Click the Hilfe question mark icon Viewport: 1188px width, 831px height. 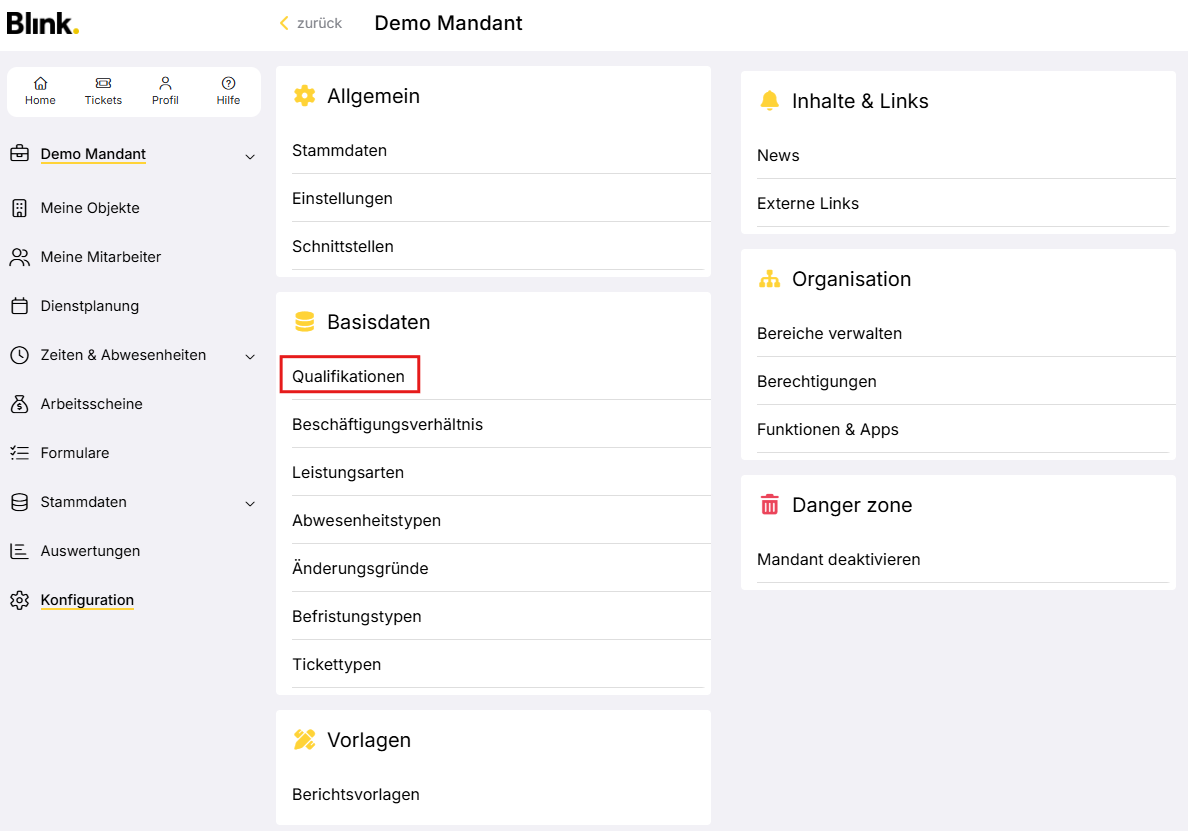[228, 84]
